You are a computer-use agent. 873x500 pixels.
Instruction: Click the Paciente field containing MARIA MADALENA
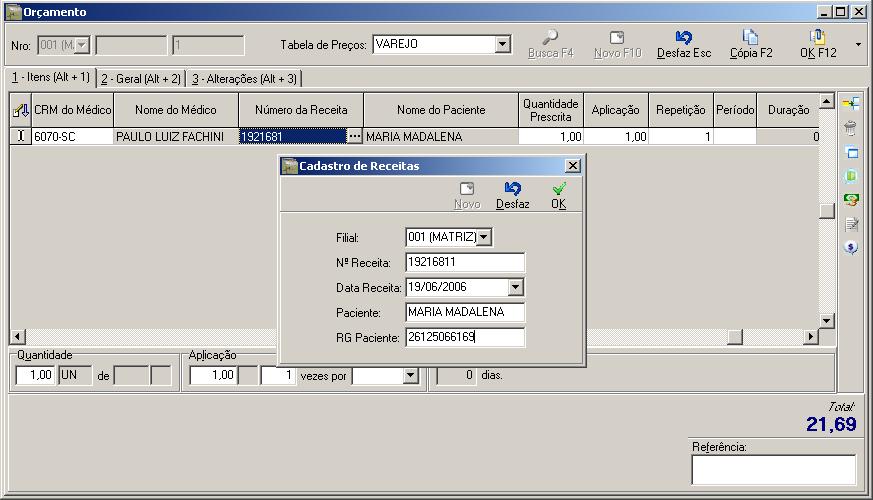465,312
